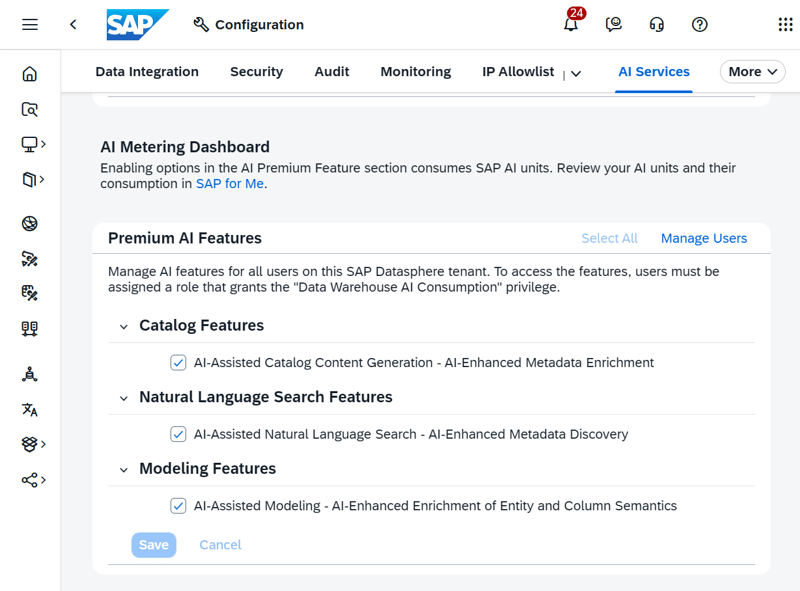Open the share nodes sidebar icon
The width and height of the screenshot is (800, 591).
29,480
